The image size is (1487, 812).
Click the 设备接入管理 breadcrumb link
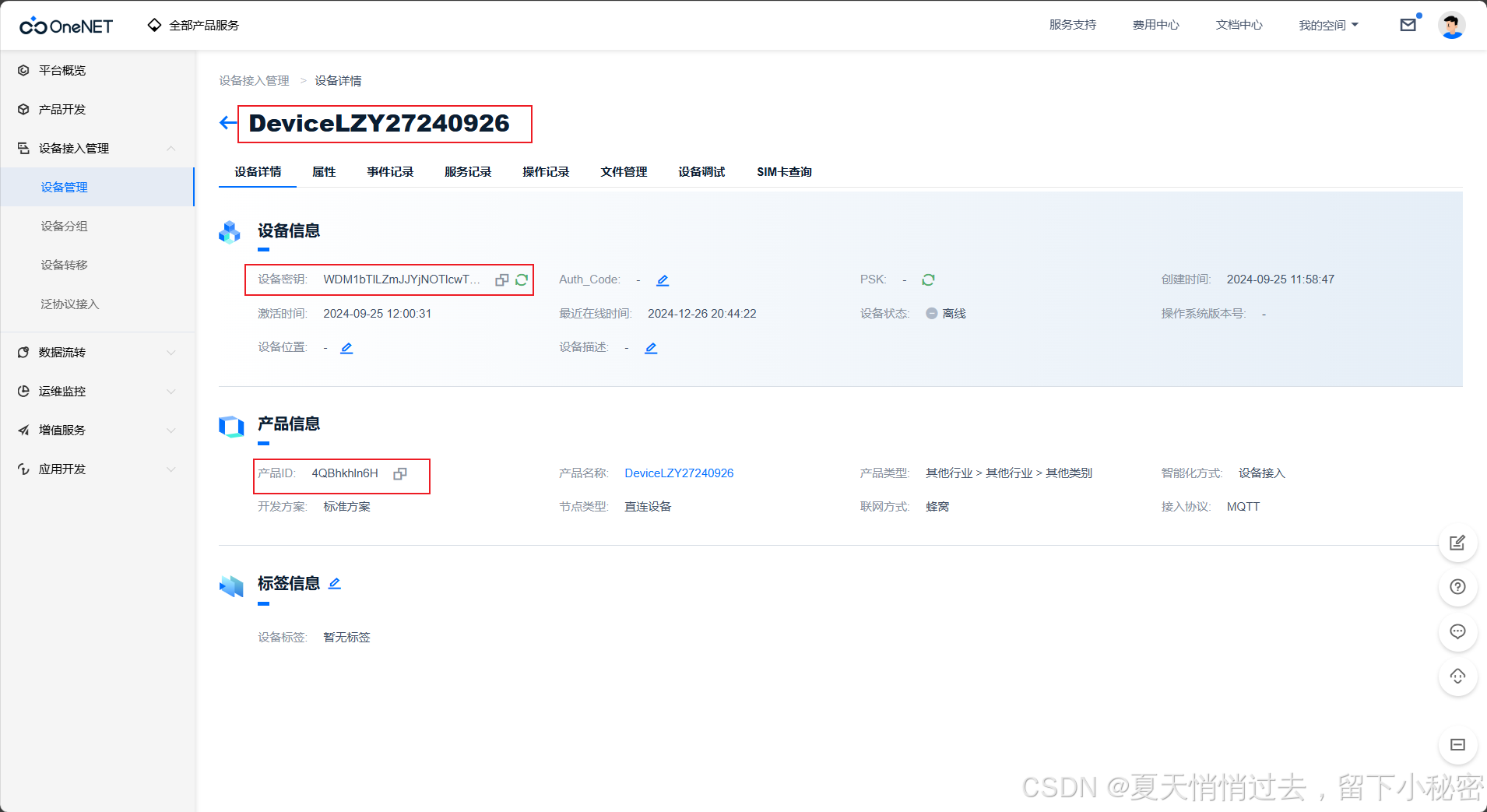click(x=254, y=81)
